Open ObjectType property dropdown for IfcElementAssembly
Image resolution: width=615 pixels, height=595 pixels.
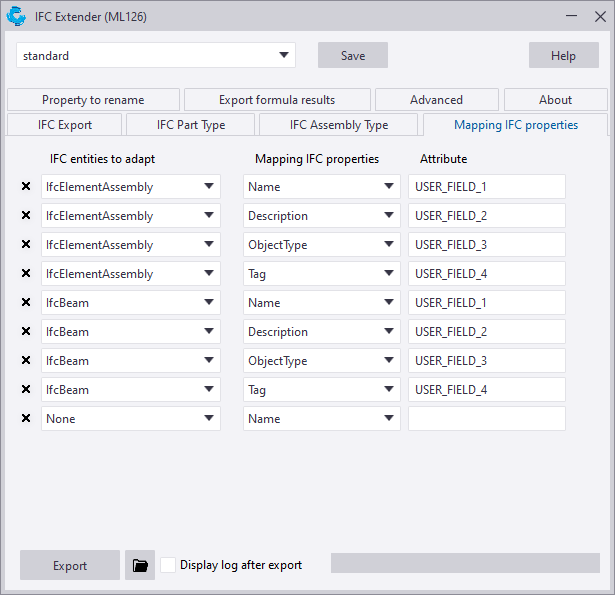pyautogui.click(x=322, y=244)
